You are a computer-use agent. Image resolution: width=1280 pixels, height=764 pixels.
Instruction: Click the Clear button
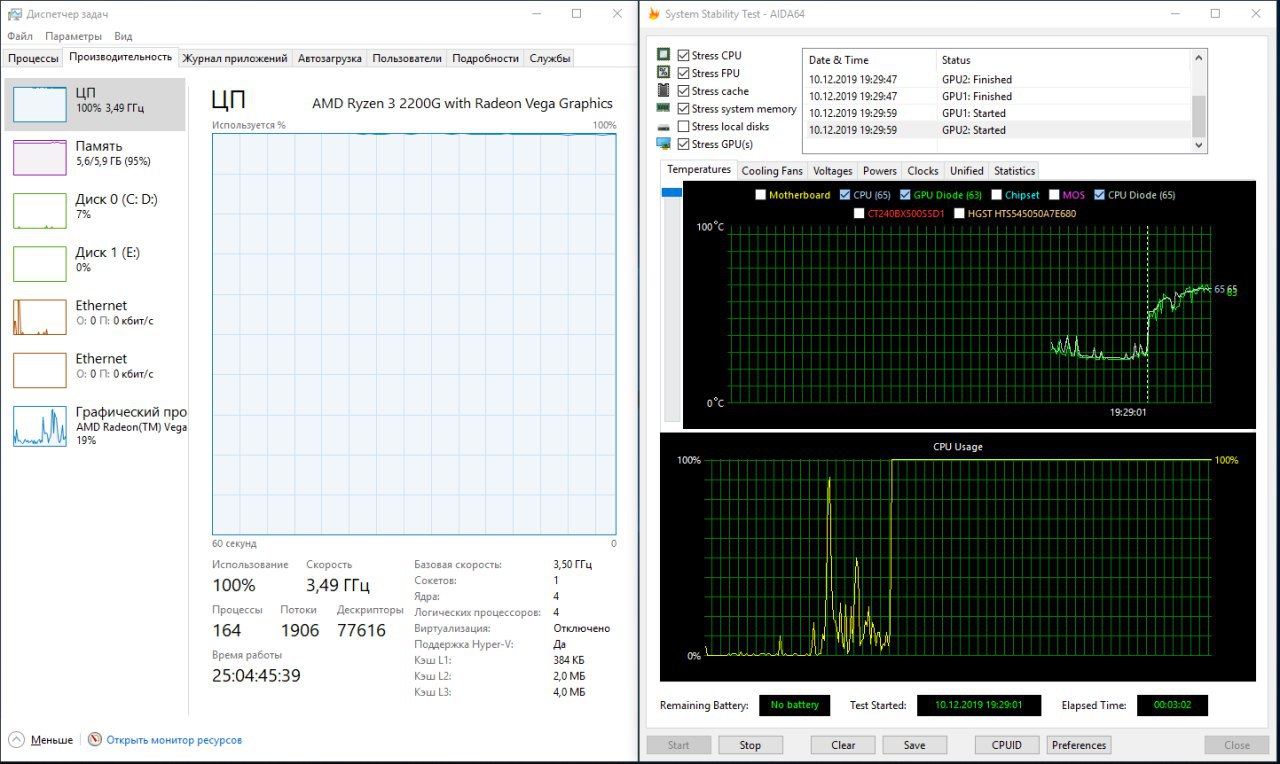click(843, 745)
